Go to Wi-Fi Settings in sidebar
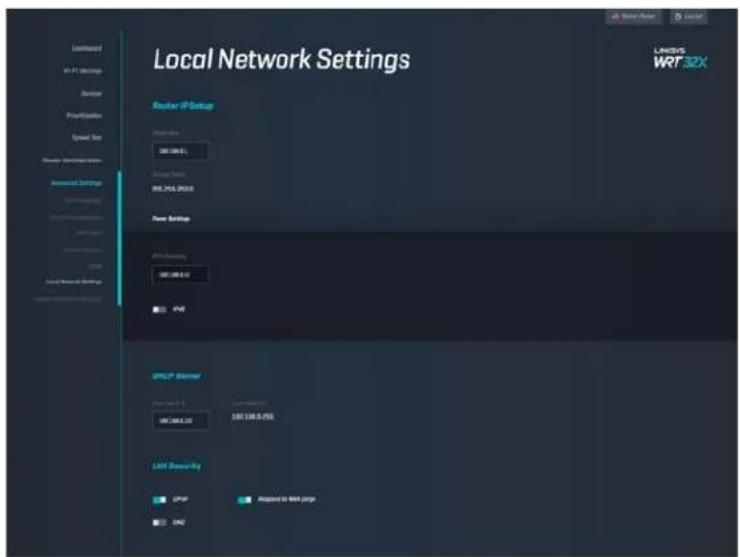The height and width of the screenshot is (557, 740). click(83, 71)
